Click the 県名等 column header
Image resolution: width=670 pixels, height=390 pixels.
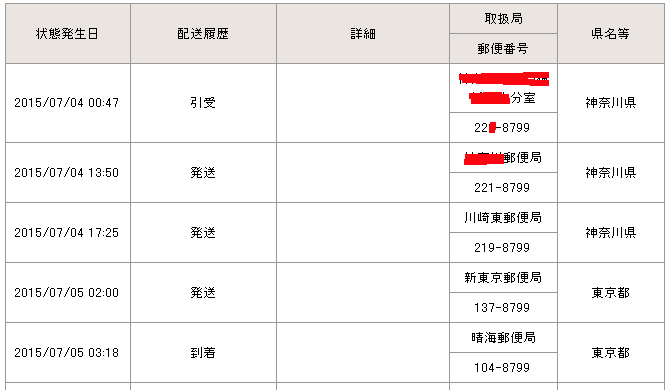[x=611, y=34]
